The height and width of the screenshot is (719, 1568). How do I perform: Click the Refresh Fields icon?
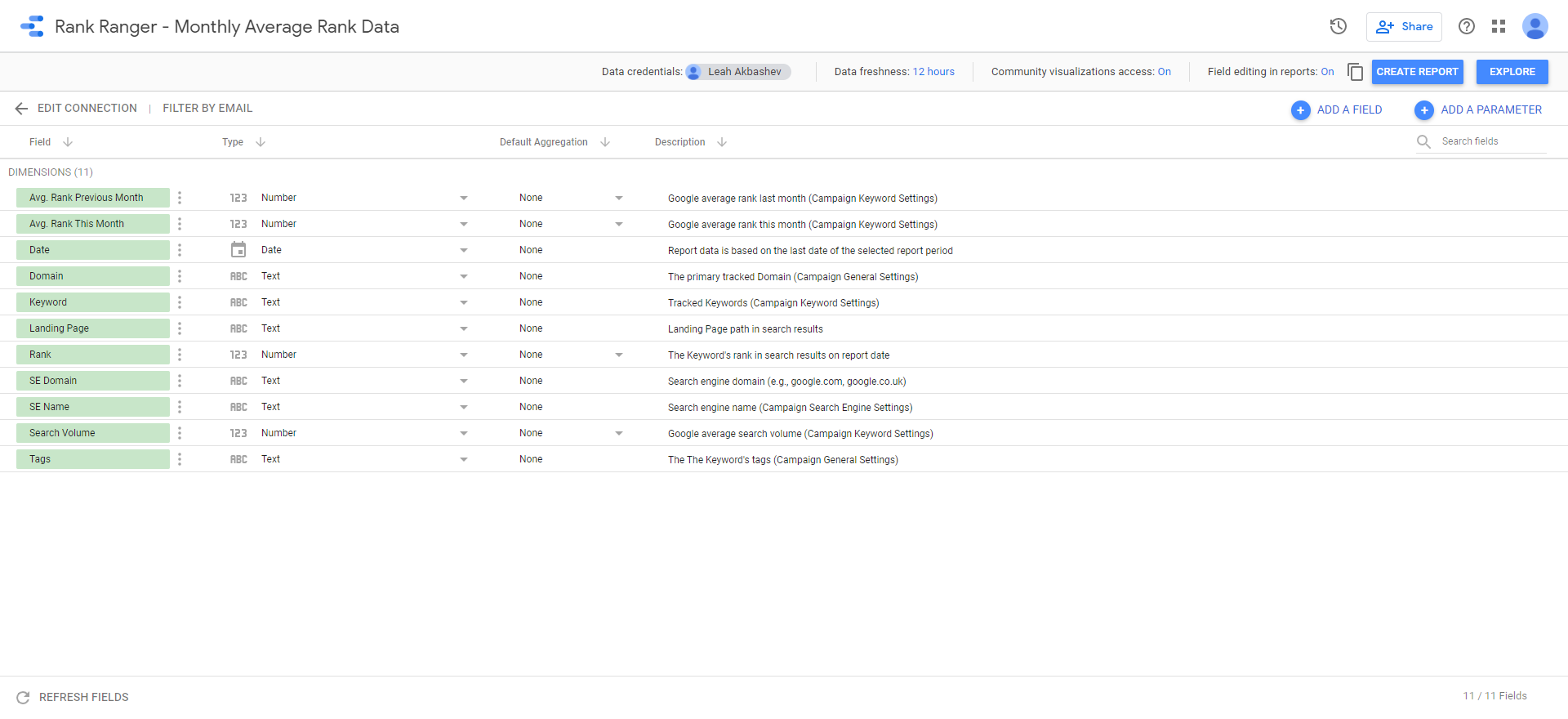pos(23,697)
